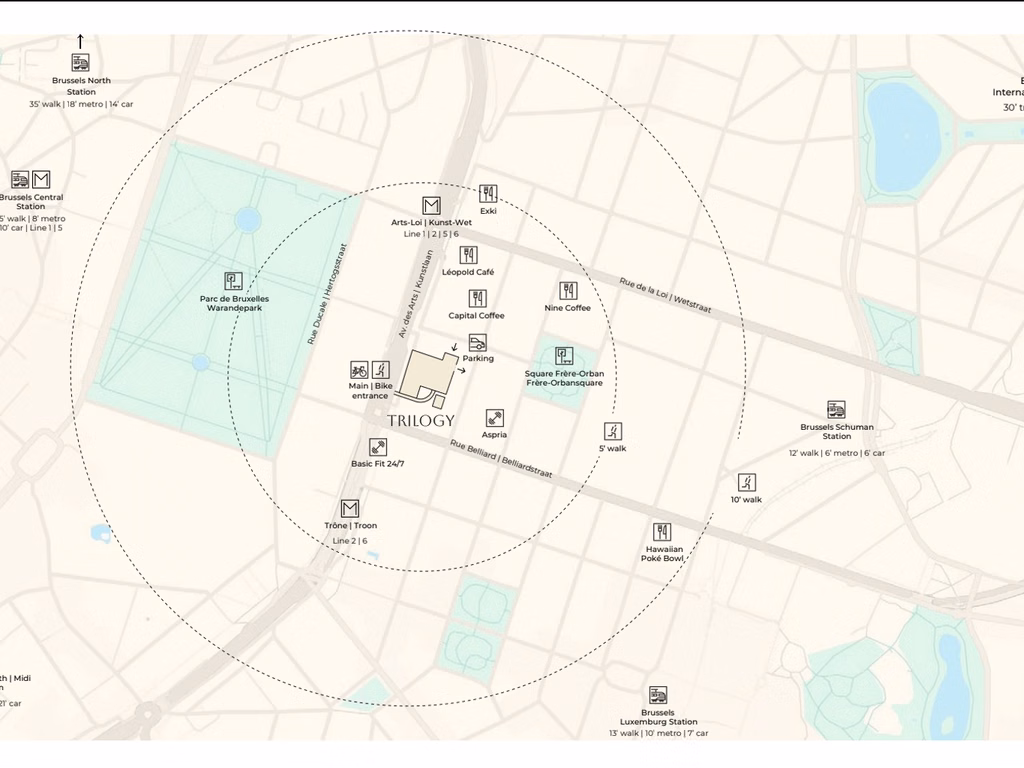Select the Capital Coffee icon

pyautogui.click(x=477, y=298)
